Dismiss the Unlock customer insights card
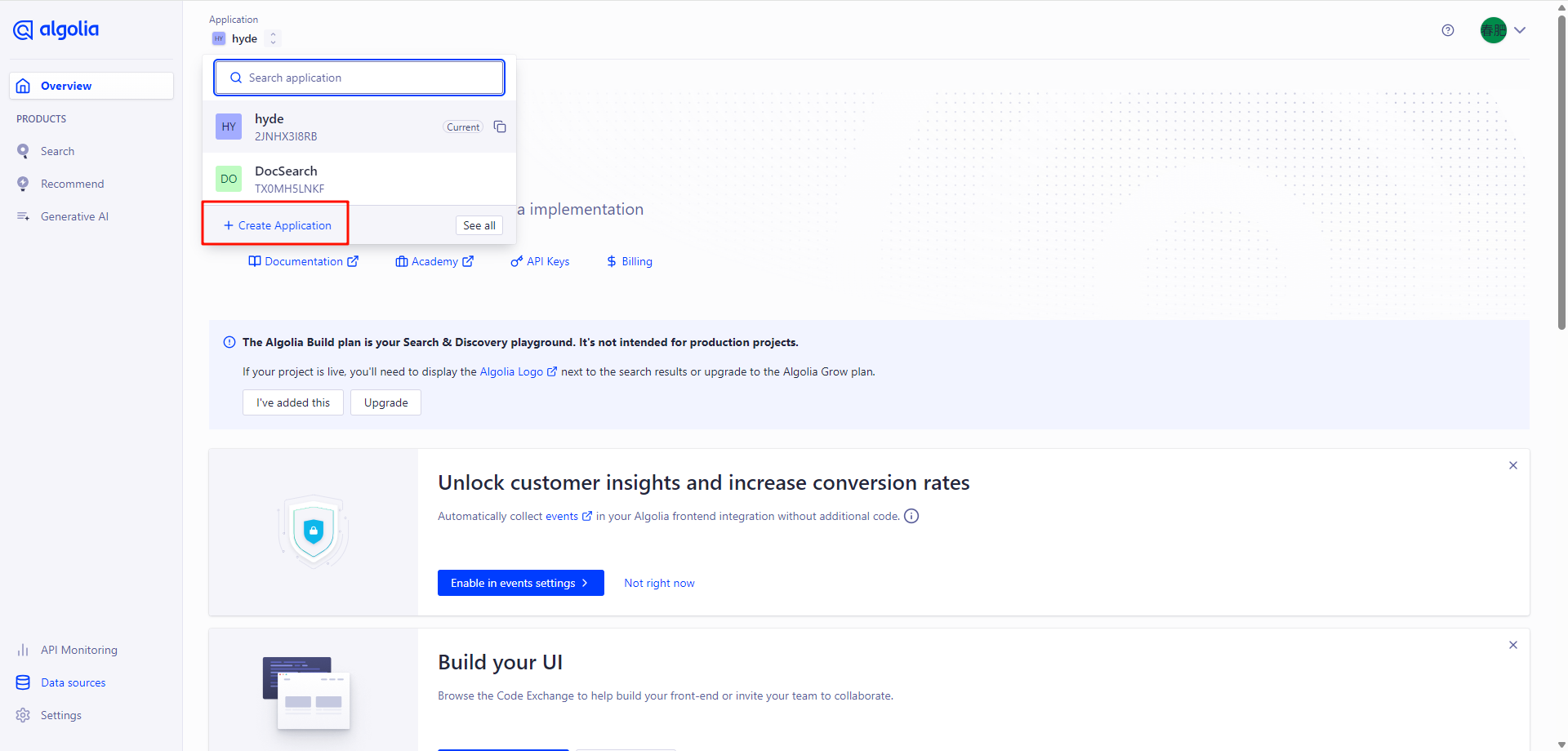Viewport: 1568px width, 751px height. (x=1513, y=465)
